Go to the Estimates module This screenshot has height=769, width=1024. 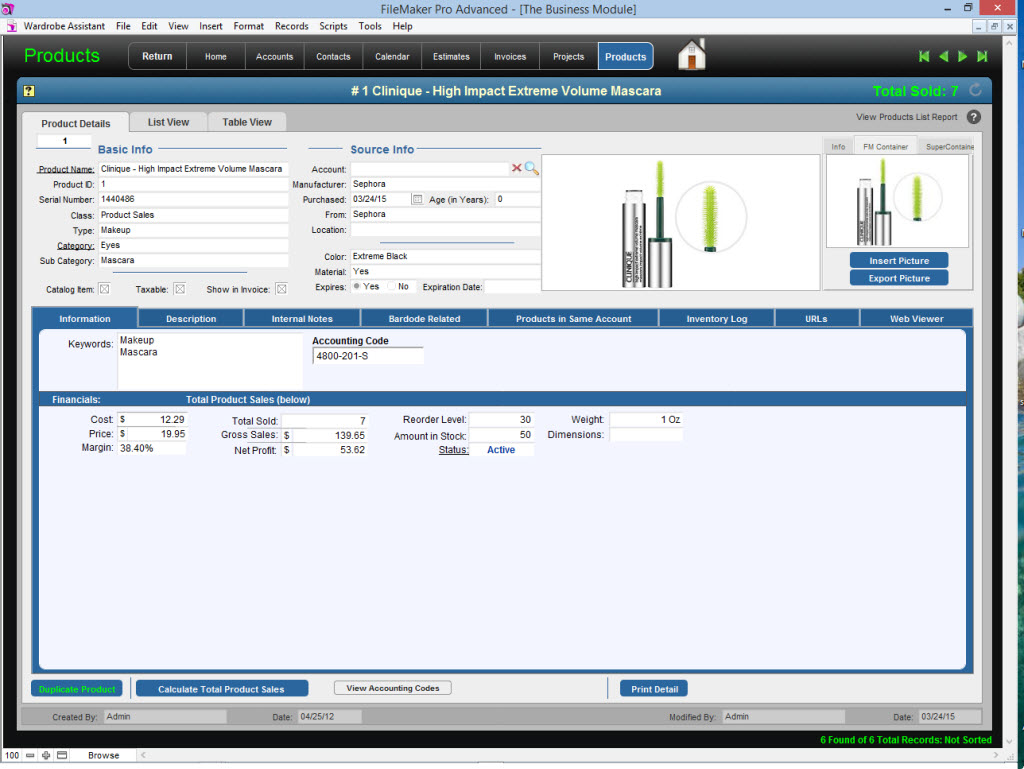pyautogui.click(x=451, y=56)
